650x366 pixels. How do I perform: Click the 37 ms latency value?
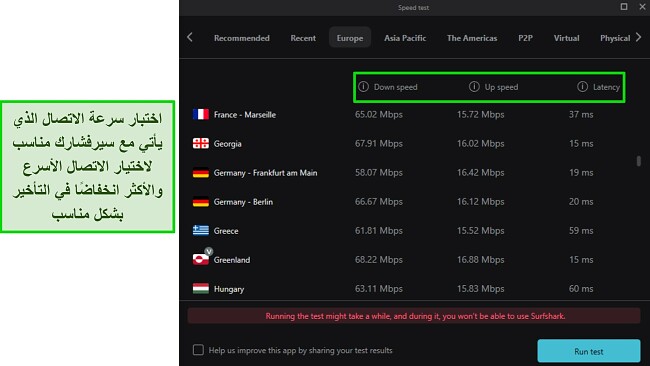tap(581, 114)
